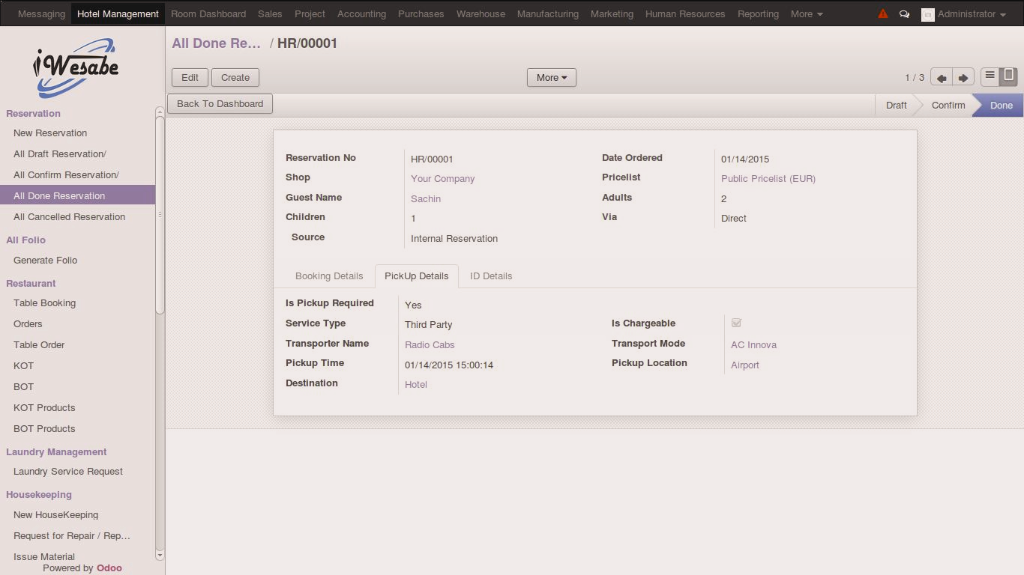Go to previous record arrow
This screenshot has width=1024, height=575.
(x=941, y=77)
